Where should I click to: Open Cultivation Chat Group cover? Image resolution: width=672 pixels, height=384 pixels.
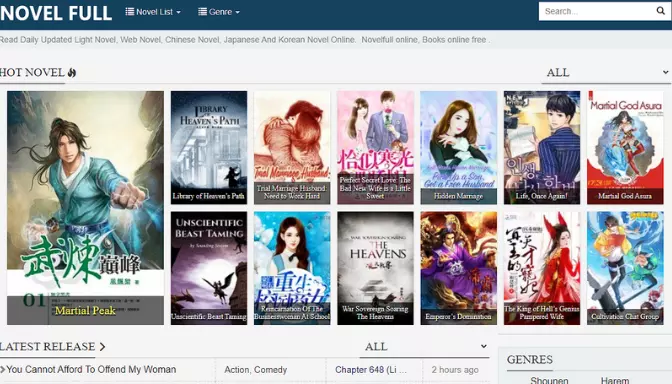coord(625,268)
